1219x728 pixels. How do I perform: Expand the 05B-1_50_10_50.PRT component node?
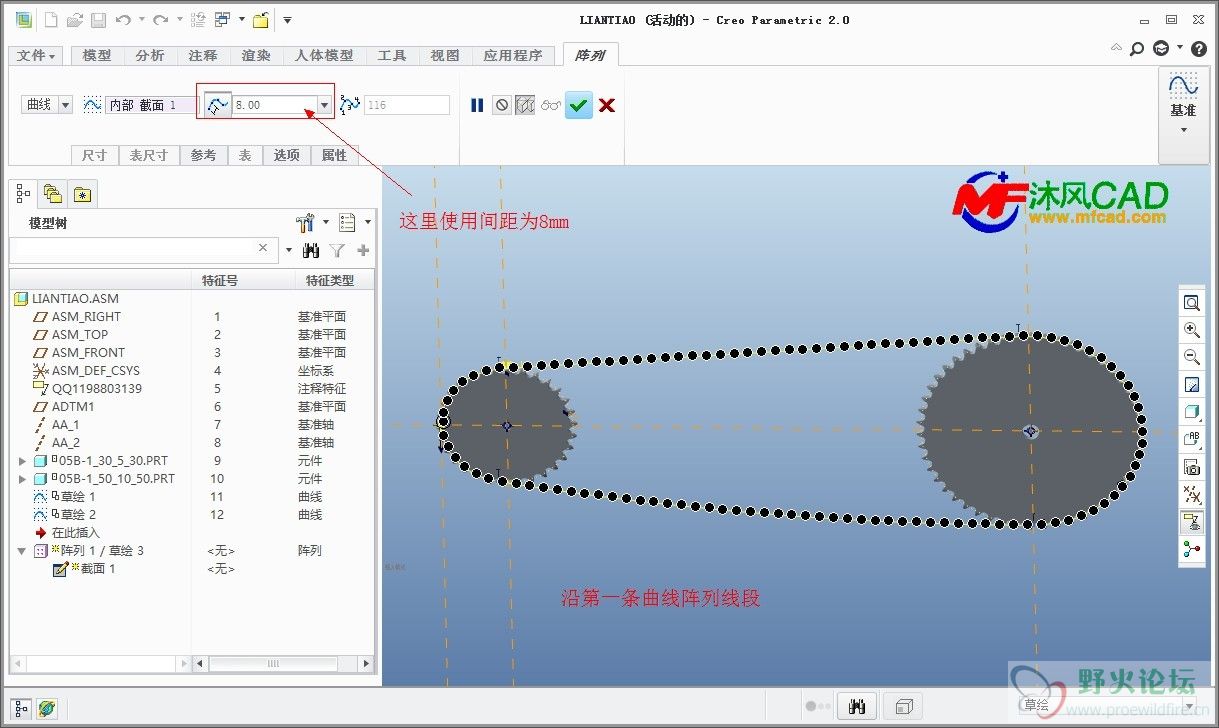click(x=23, y=479)
